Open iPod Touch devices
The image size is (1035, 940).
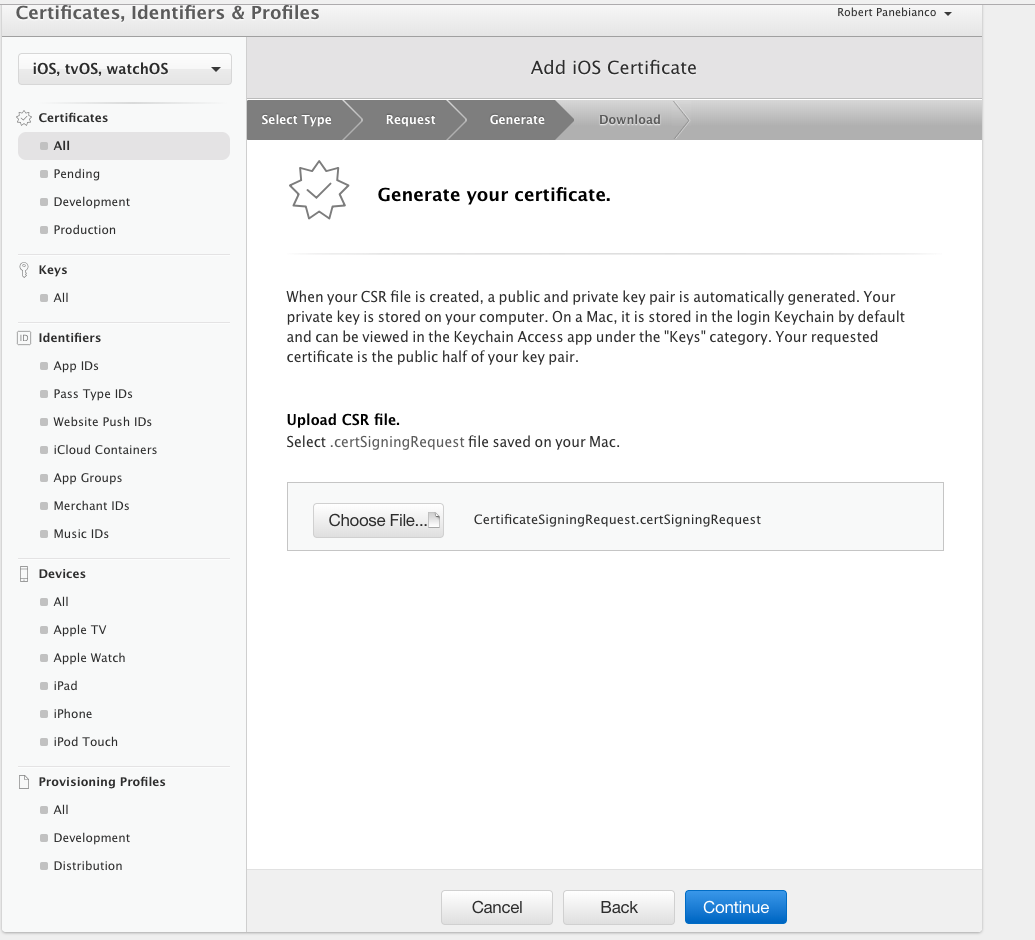[x=86, y=742]
